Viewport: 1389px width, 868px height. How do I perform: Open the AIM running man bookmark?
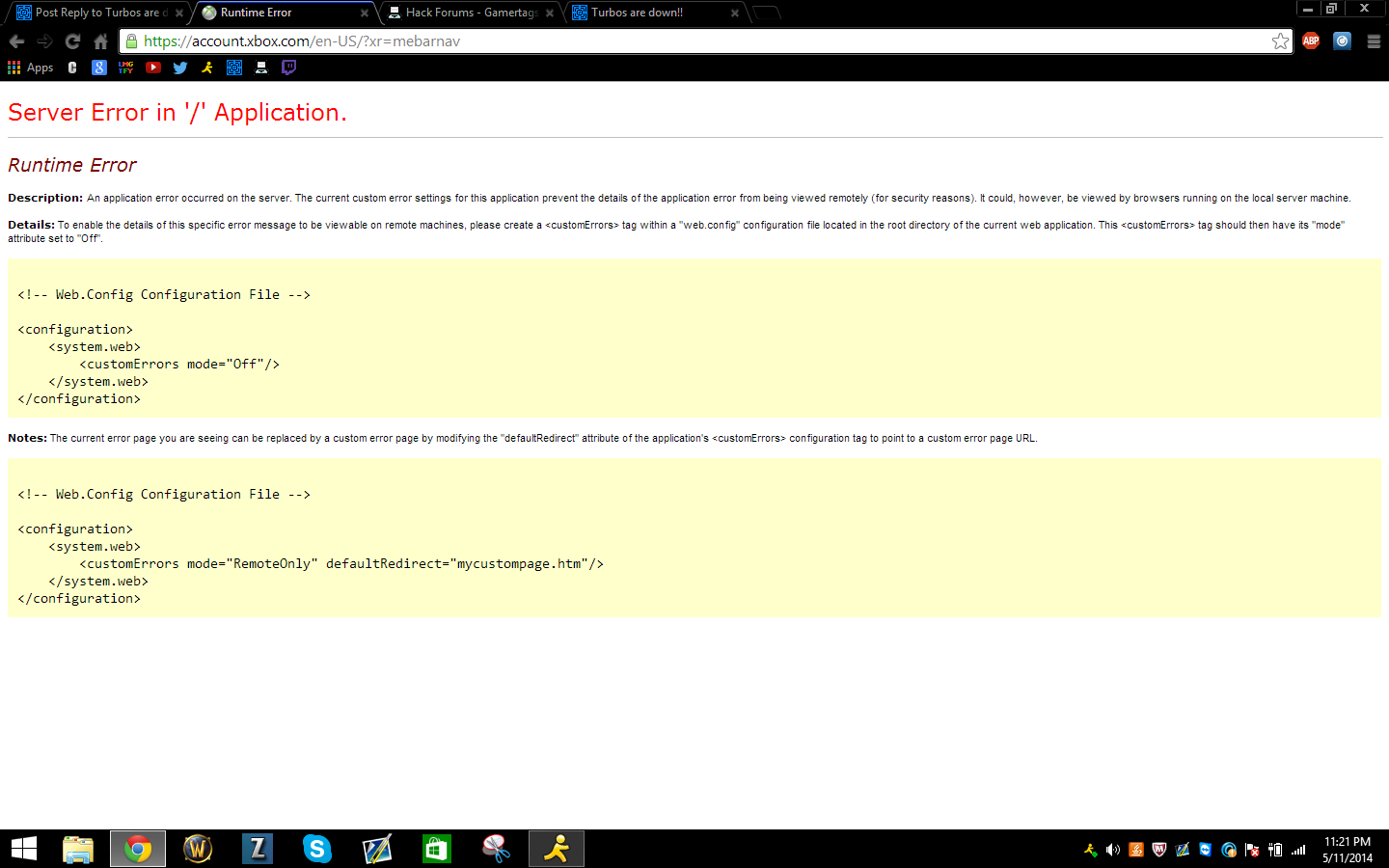[x=207, y=68]
